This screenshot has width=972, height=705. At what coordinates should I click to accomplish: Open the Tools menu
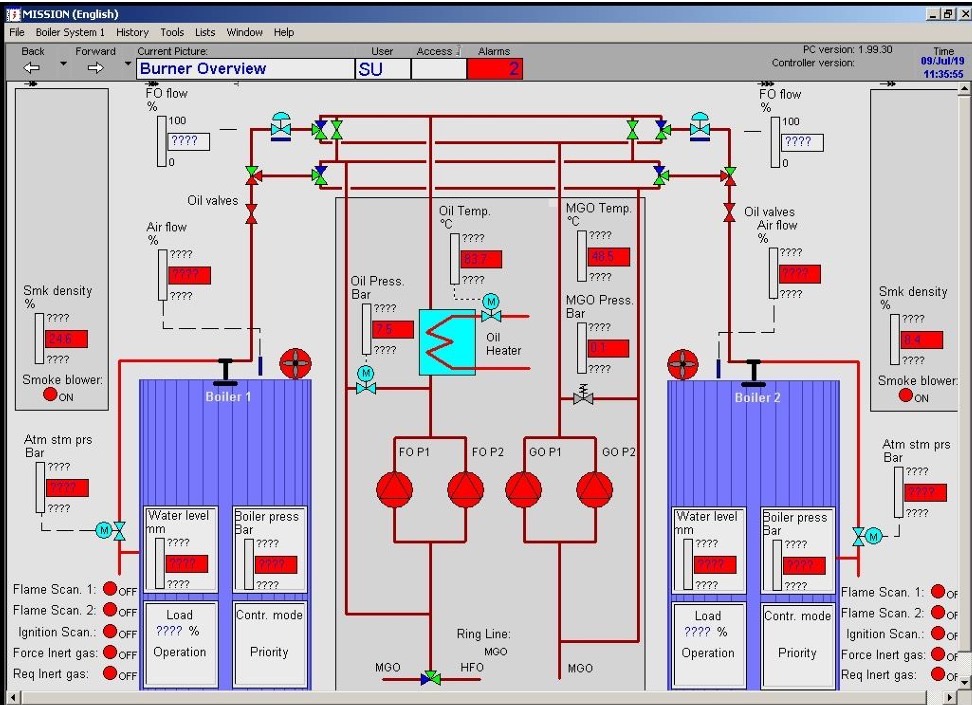172,32
